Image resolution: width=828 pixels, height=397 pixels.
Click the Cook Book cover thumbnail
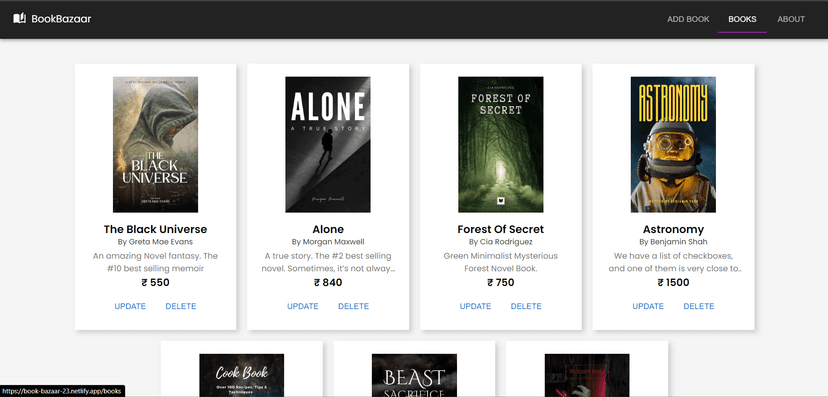click(x=241, y=375)
